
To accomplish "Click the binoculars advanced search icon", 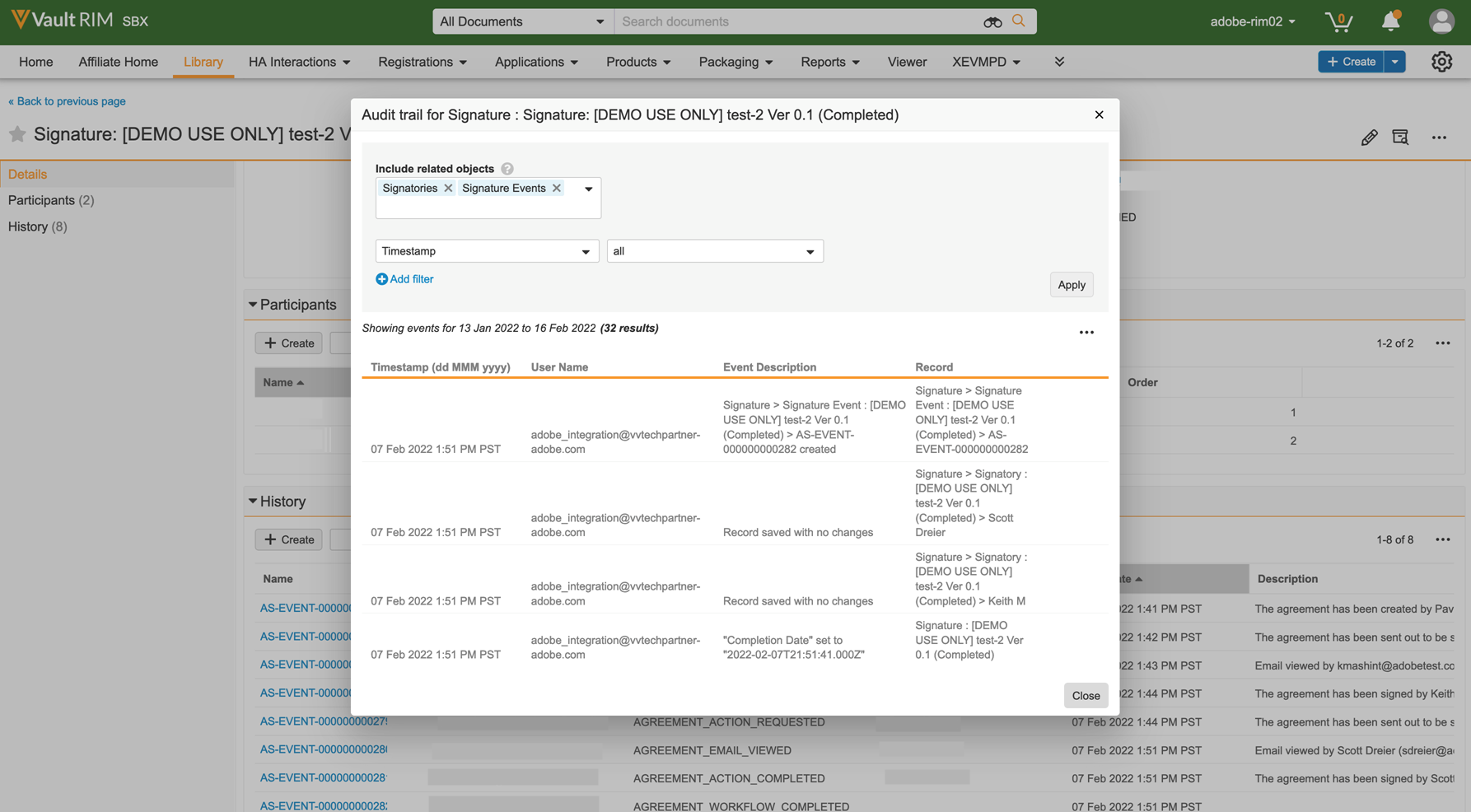I will pos(992,21).
